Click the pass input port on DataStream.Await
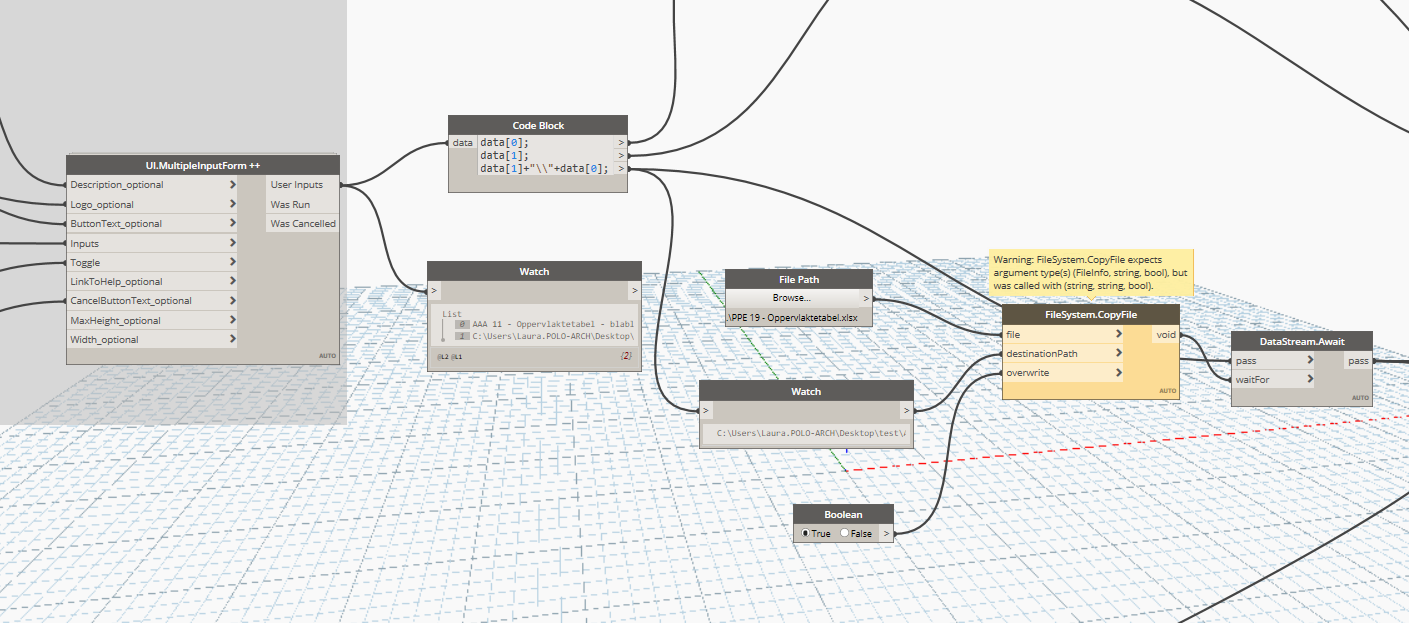 [1273, 361]
